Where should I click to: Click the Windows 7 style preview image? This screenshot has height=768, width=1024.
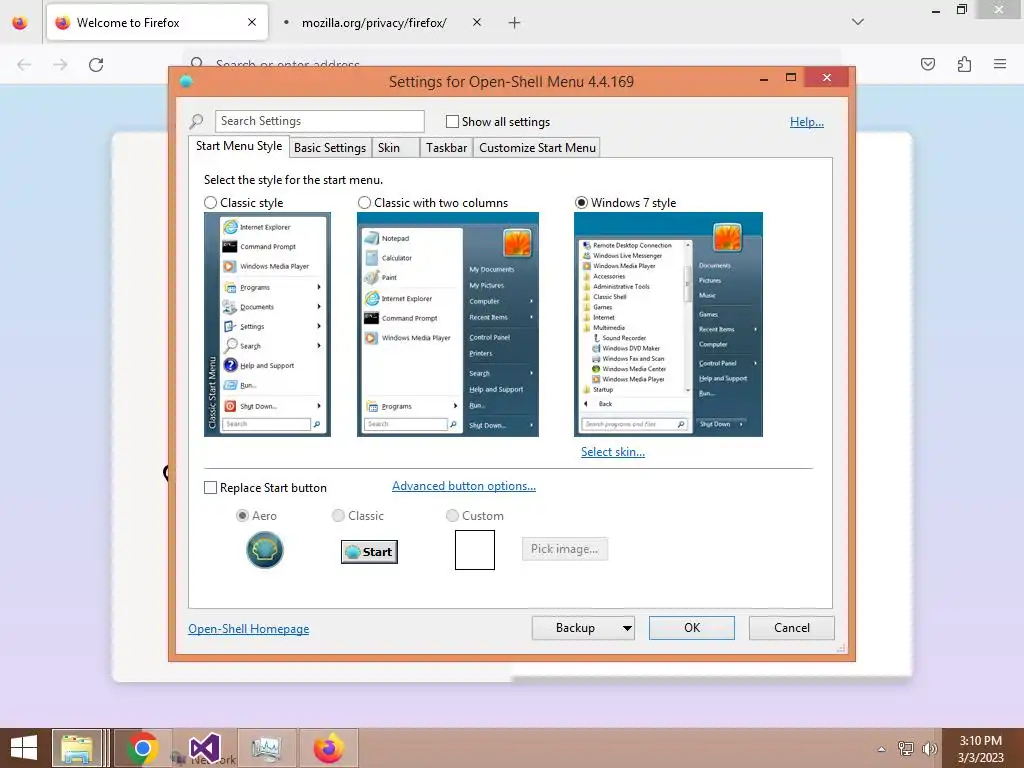[668, 325]
